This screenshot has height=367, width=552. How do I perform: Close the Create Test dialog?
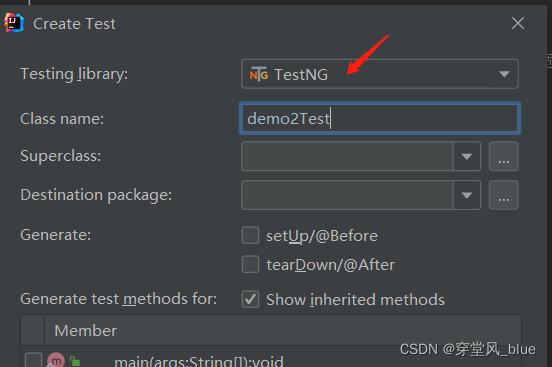(x=518, y=24)
